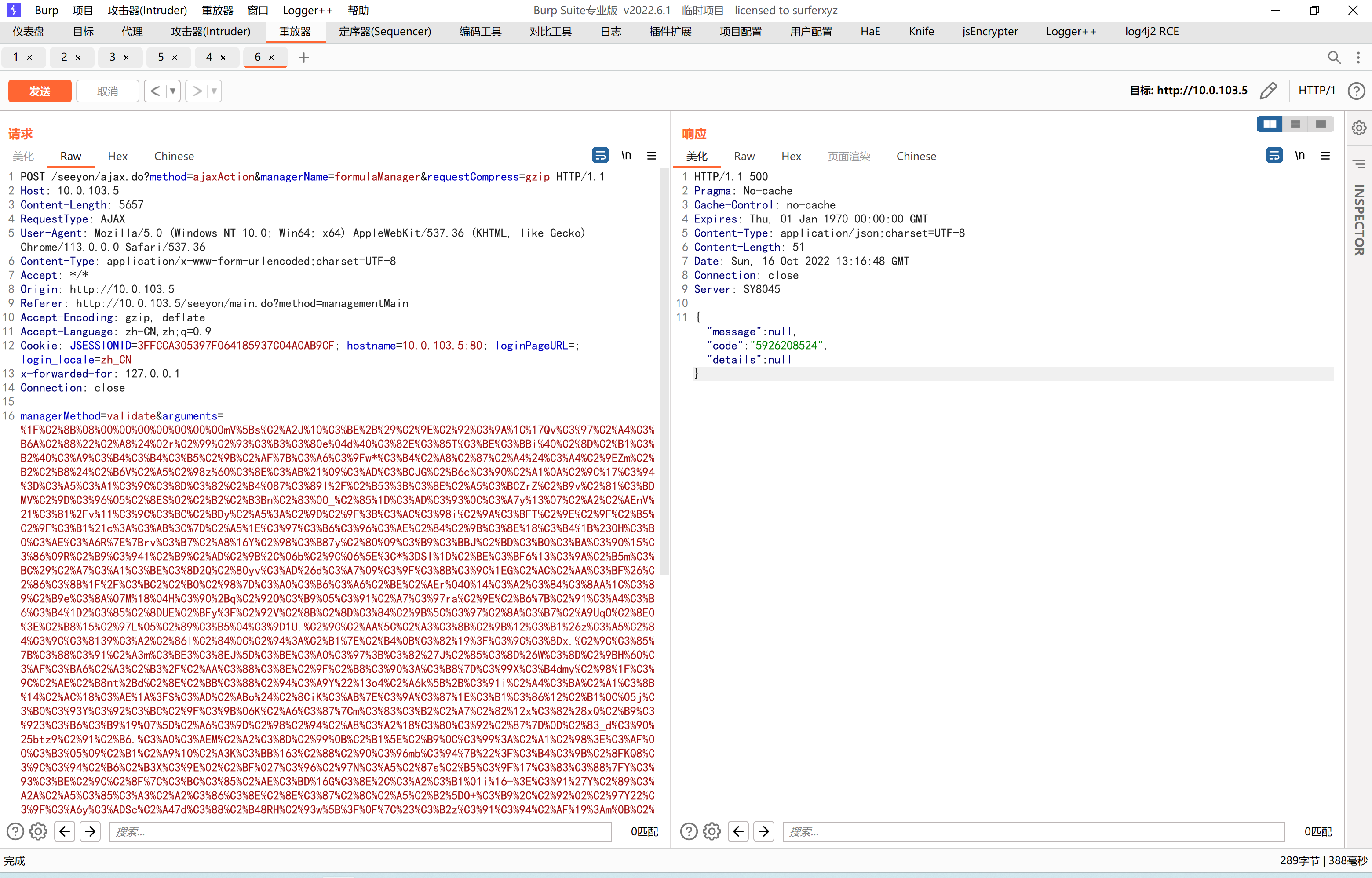Switch response view to 页面渲染 tab

click(849, 156)
